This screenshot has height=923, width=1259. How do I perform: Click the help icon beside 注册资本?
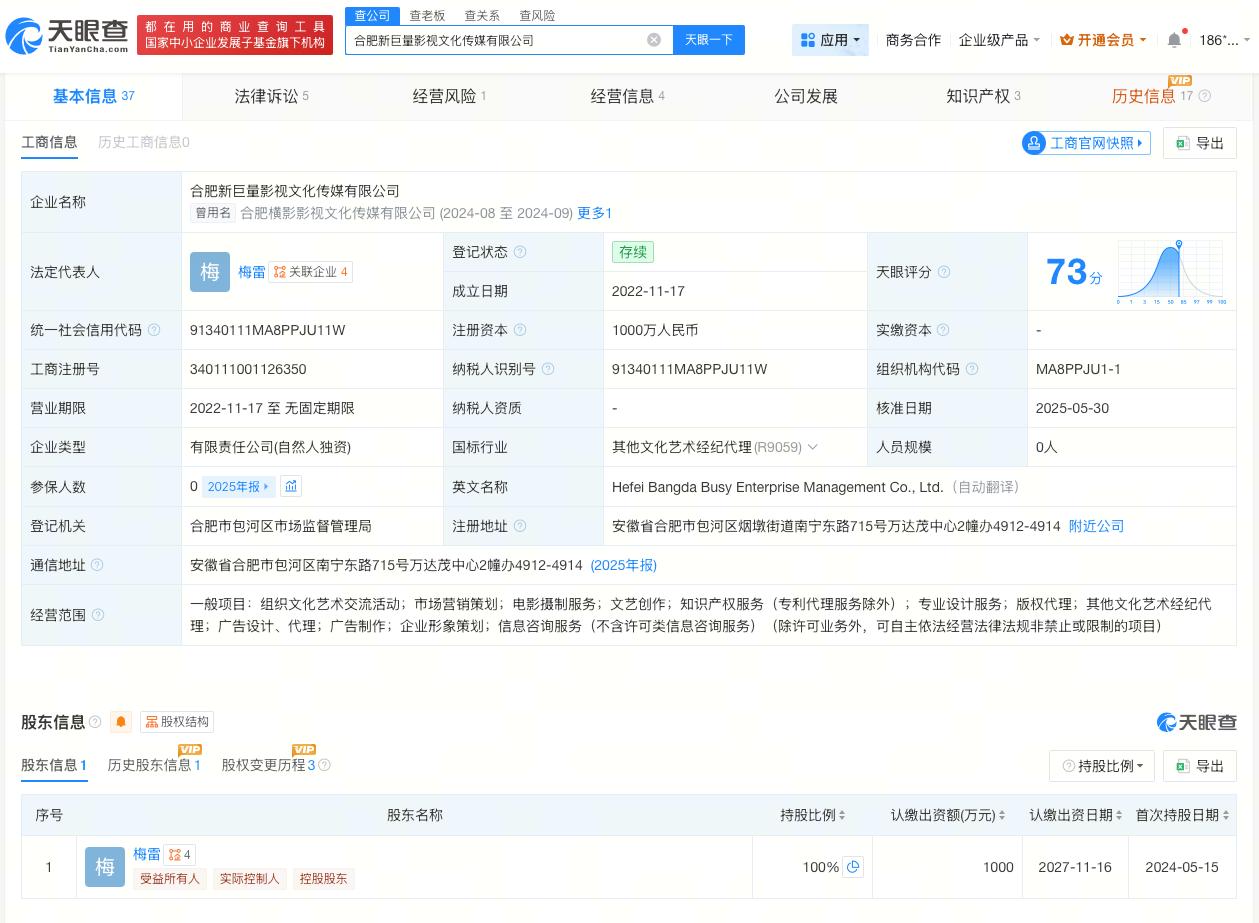pyautogui.click(x=520, y=330)
